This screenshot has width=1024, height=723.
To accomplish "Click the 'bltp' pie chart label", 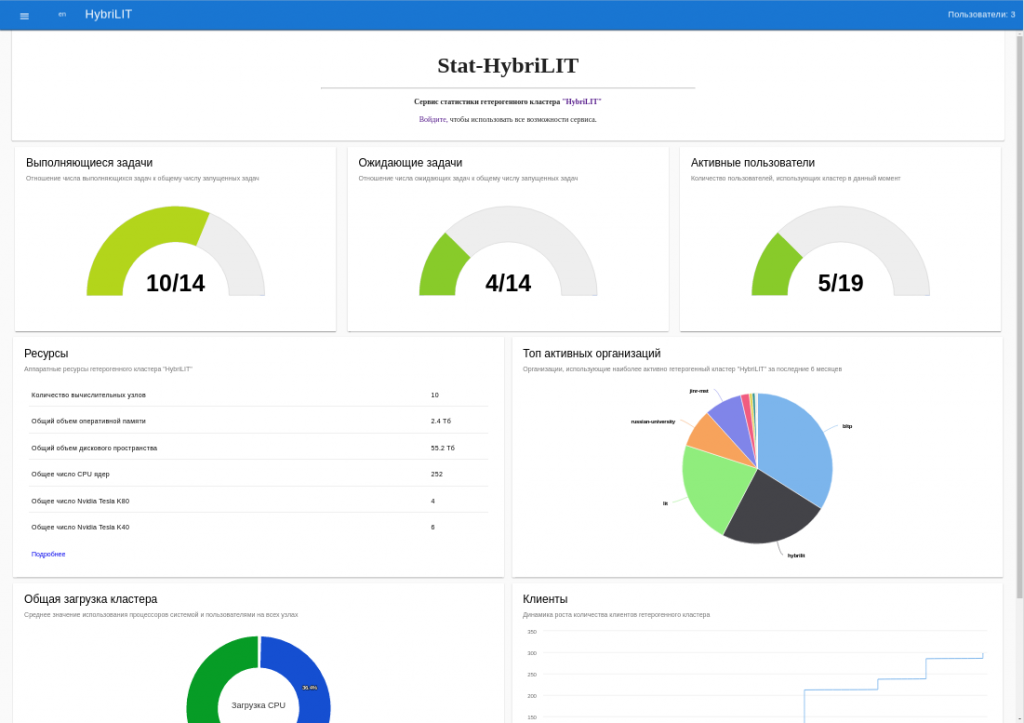I will tap(847, 426).
